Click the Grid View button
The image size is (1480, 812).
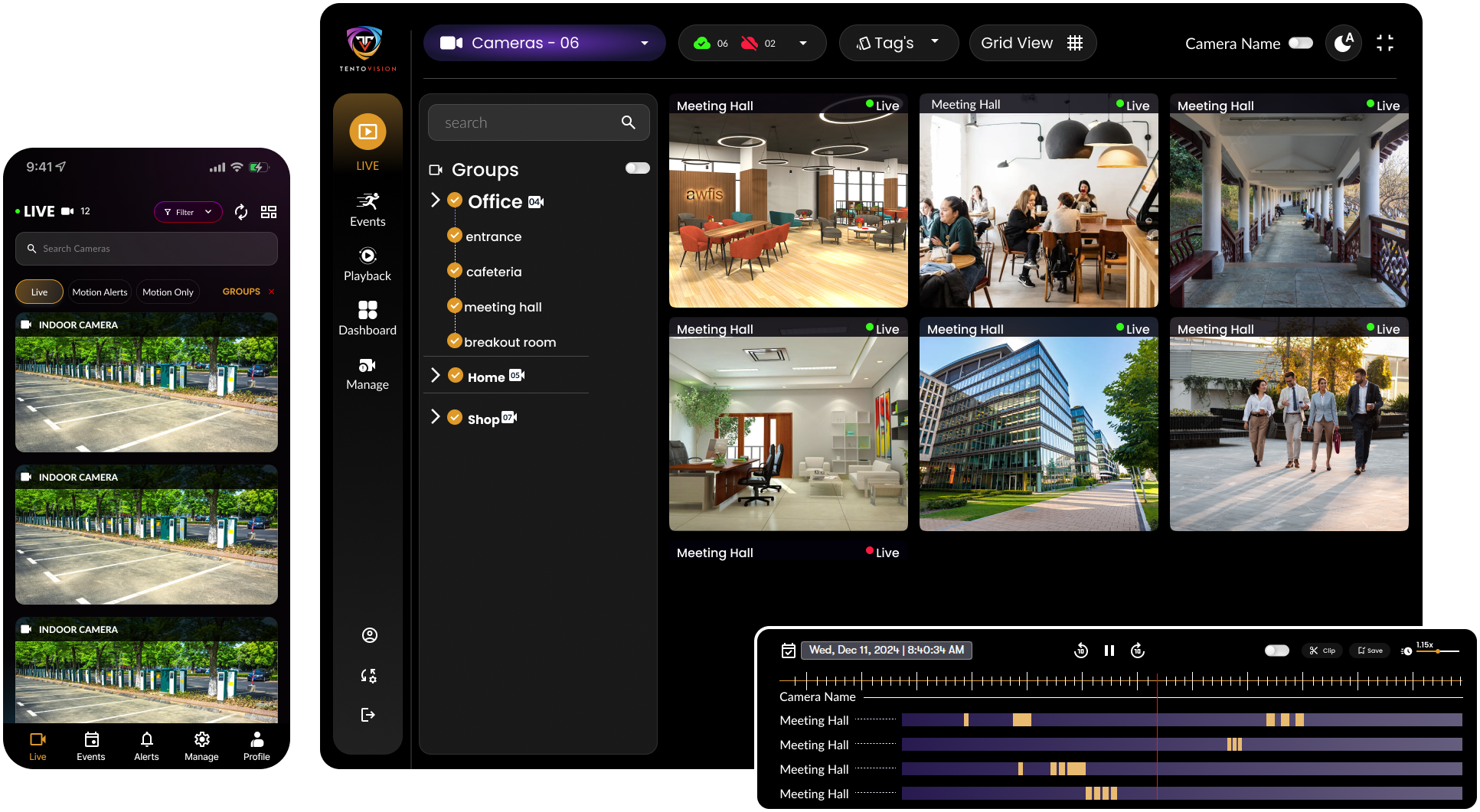coord(1032,44)
